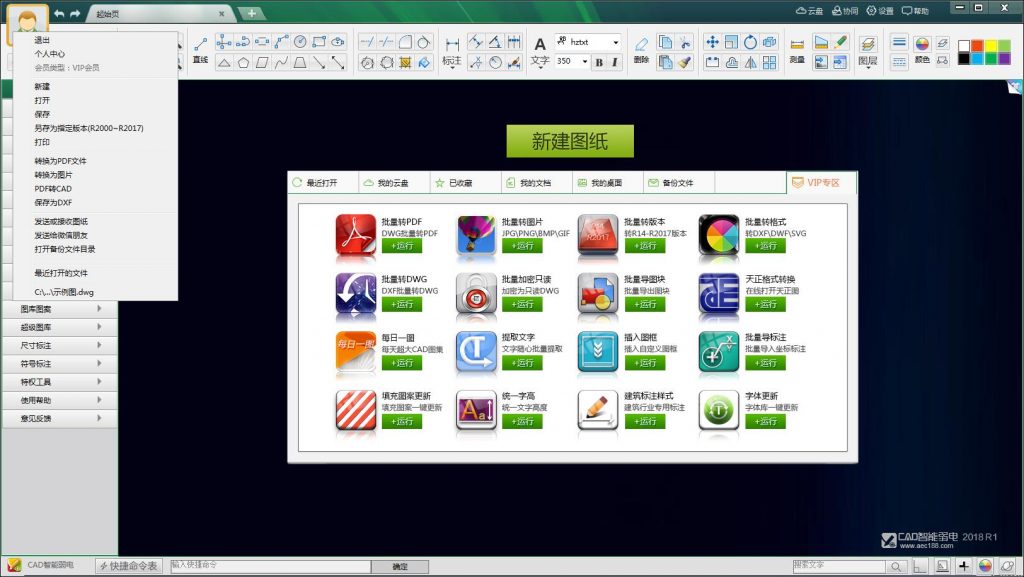Expand the 尺寸标注 sidebar panel
The width and height of the screenshot is (1024, 577).
[x=59, y=345]
